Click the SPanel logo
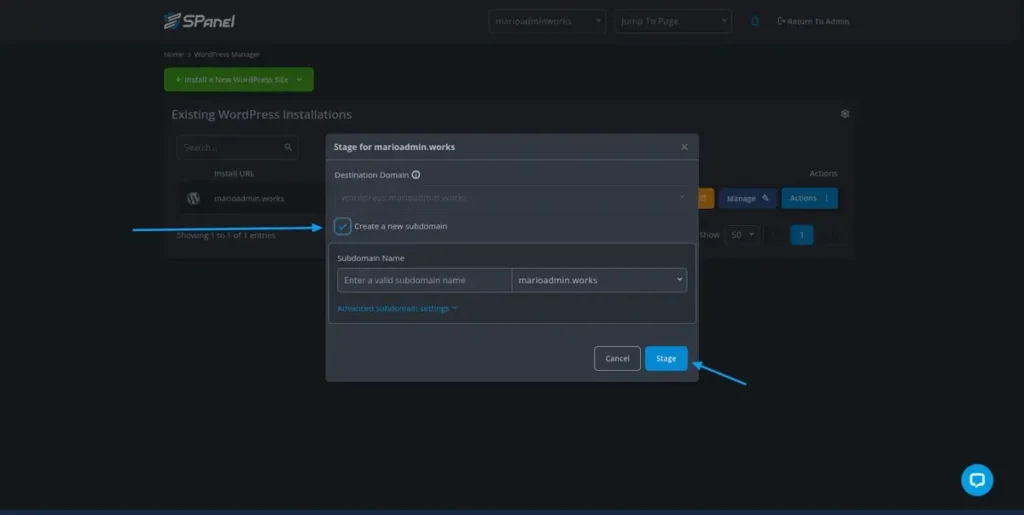This screenshot has height=515, width=1024. 199,21
